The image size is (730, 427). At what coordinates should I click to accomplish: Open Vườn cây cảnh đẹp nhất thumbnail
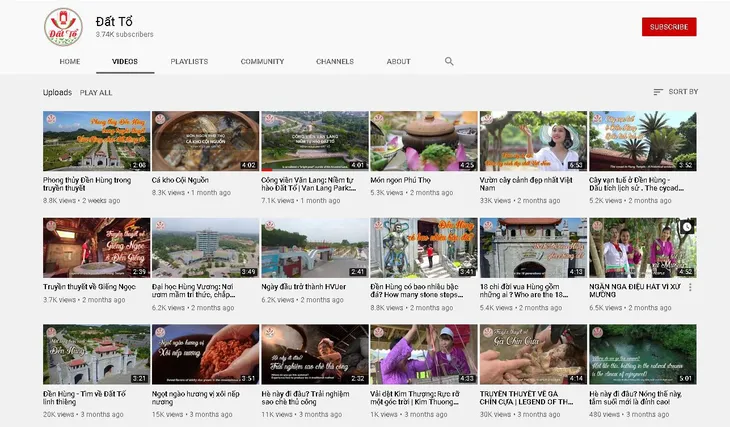click(x=533, y=141)
